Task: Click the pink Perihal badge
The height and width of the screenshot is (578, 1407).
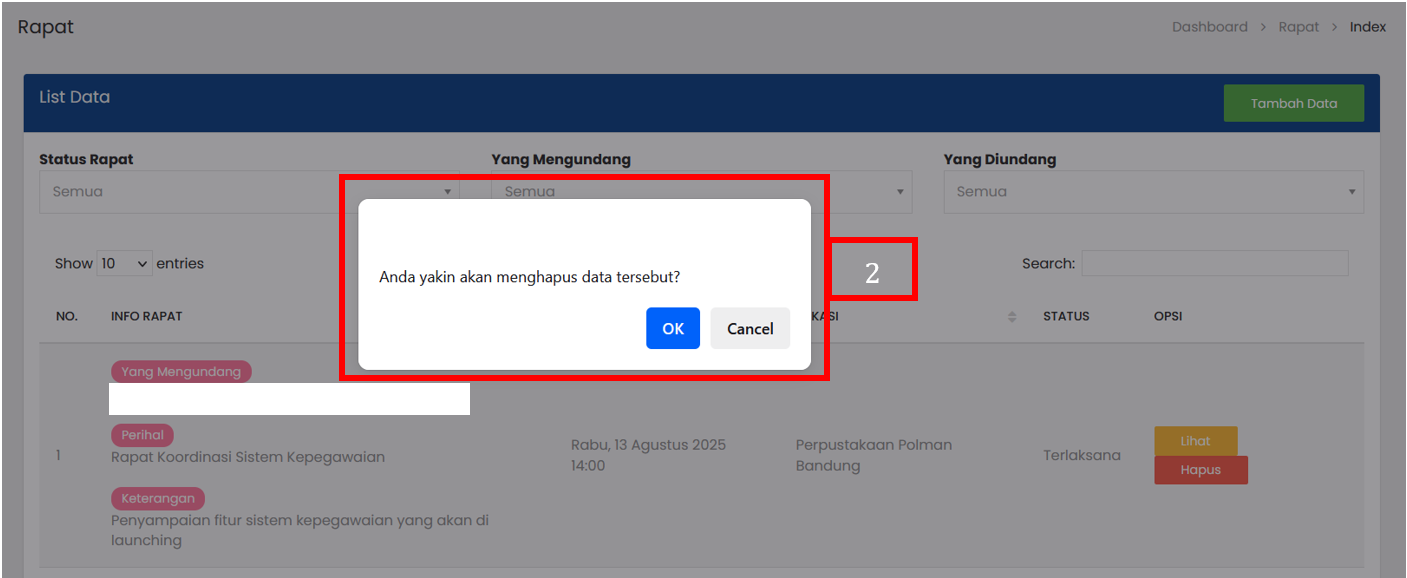Action: point(142,435)
